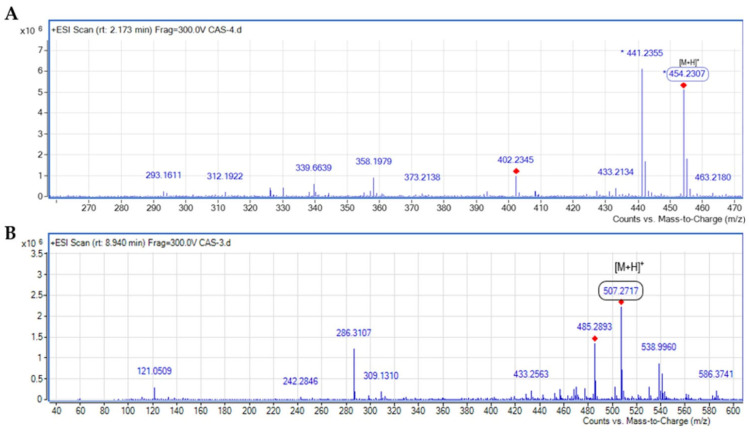Click the 586.3741 peak label

716,374
